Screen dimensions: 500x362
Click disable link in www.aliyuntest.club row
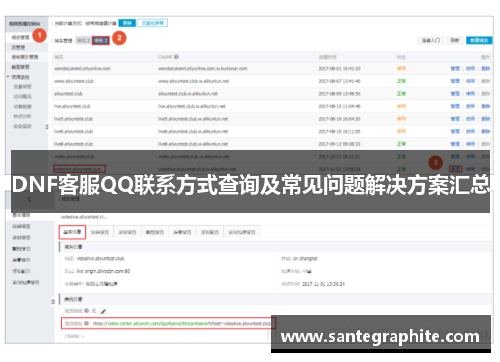(470, 81)
